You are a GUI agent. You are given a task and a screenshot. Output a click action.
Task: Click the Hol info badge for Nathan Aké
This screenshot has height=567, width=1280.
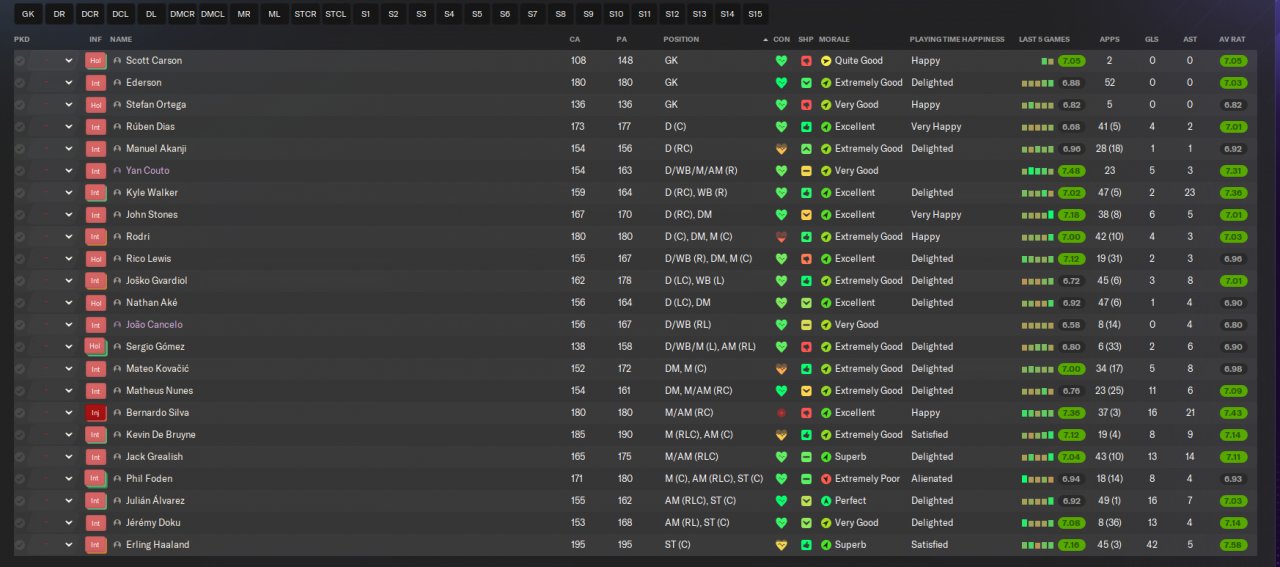point(96,303)
